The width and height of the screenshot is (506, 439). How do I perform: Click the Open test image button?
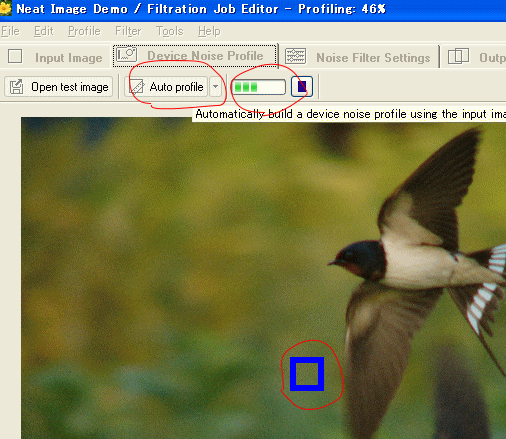point(59,87)
